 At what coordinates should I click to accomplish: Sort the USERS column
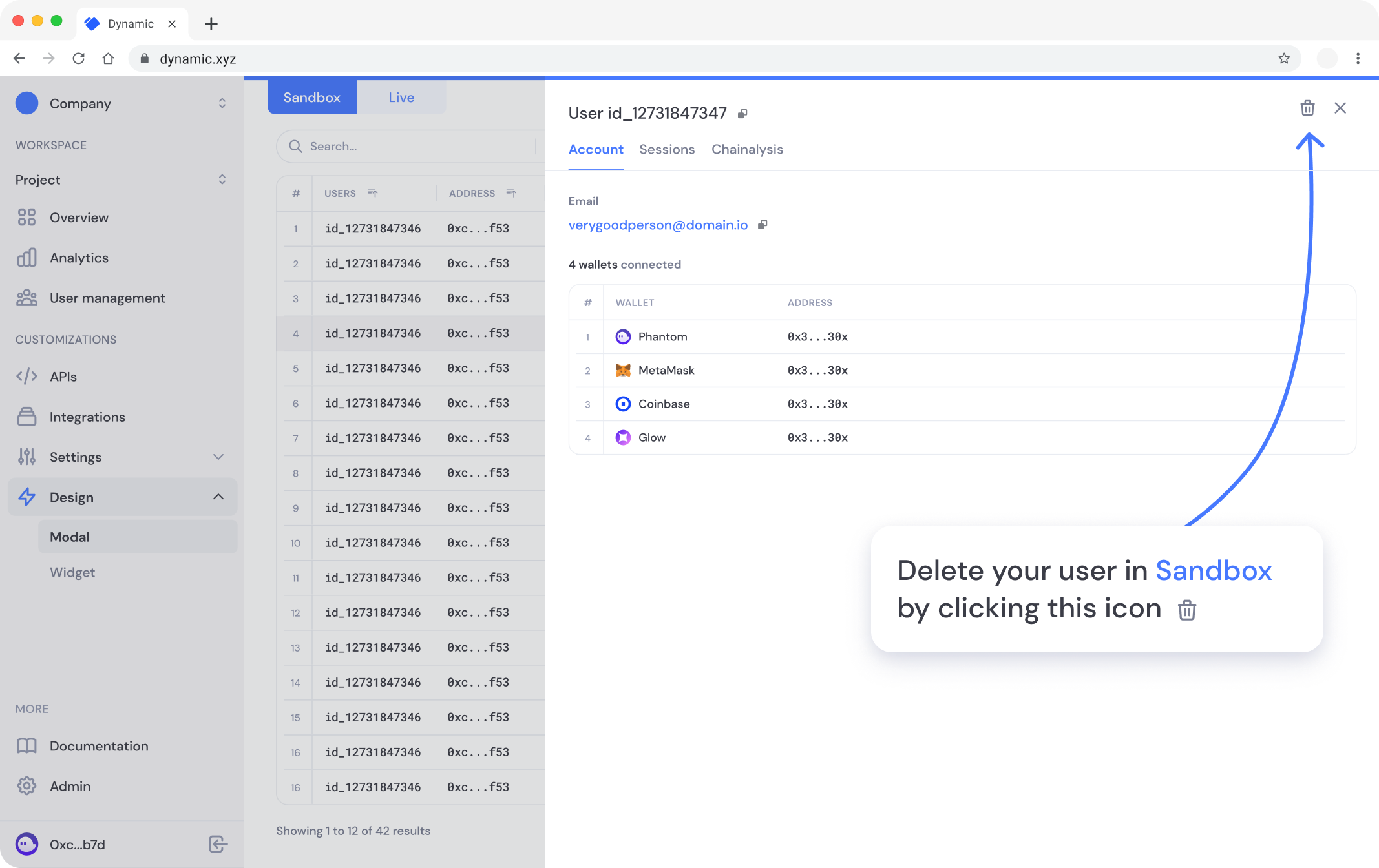tap(373, 193)
